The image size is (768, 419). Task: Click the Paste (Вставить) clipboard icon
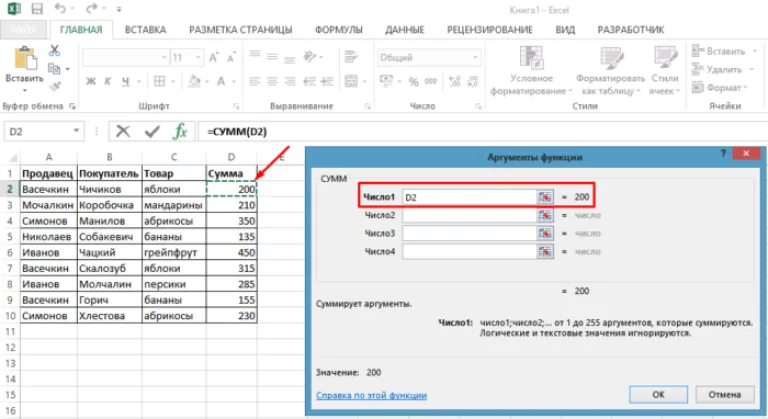coord(25,59)
